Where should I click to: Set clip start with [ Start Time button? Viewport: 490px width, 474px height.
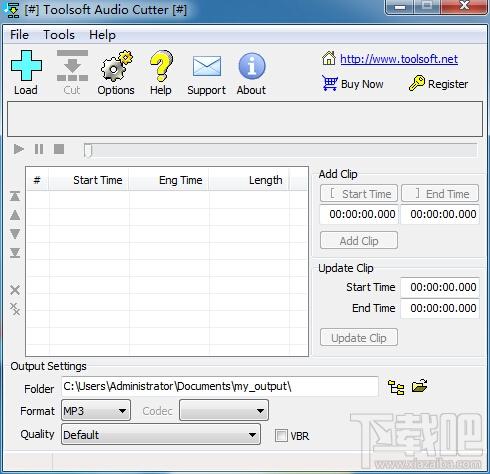(x=359, y=194)
